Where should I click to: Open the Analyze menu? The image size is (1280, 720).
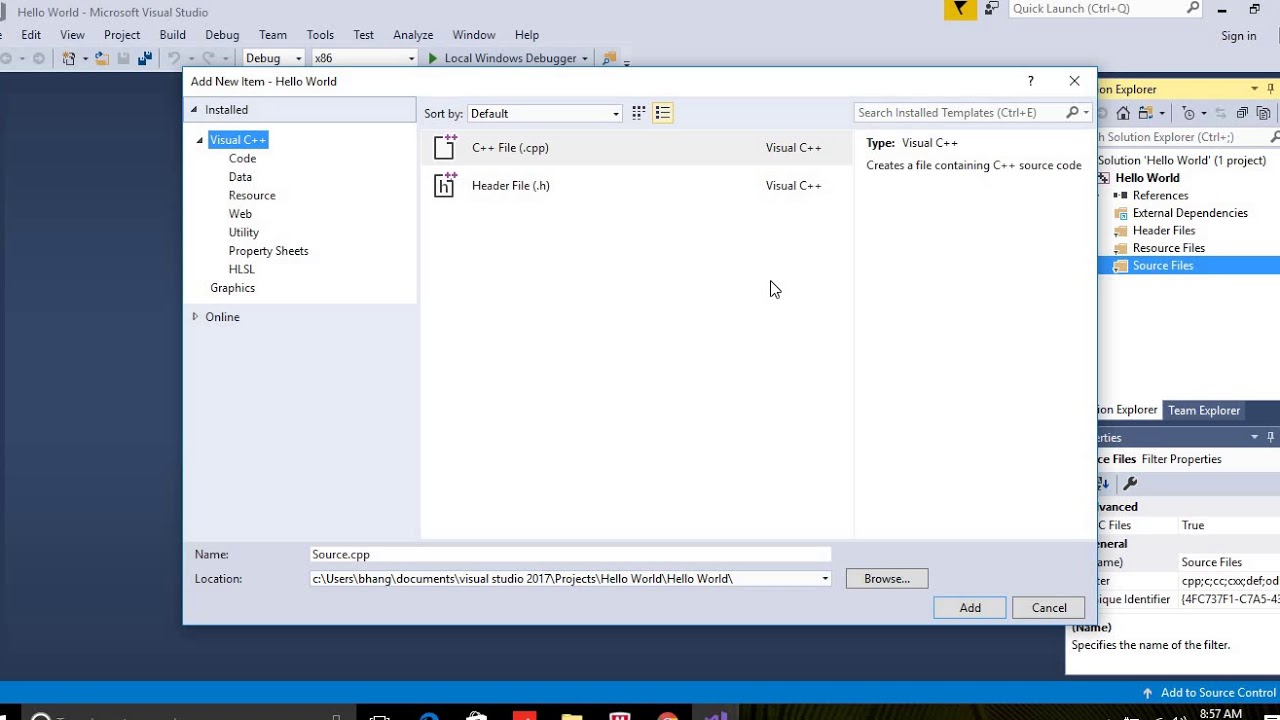pyautogui.click(x=413, y=35)
